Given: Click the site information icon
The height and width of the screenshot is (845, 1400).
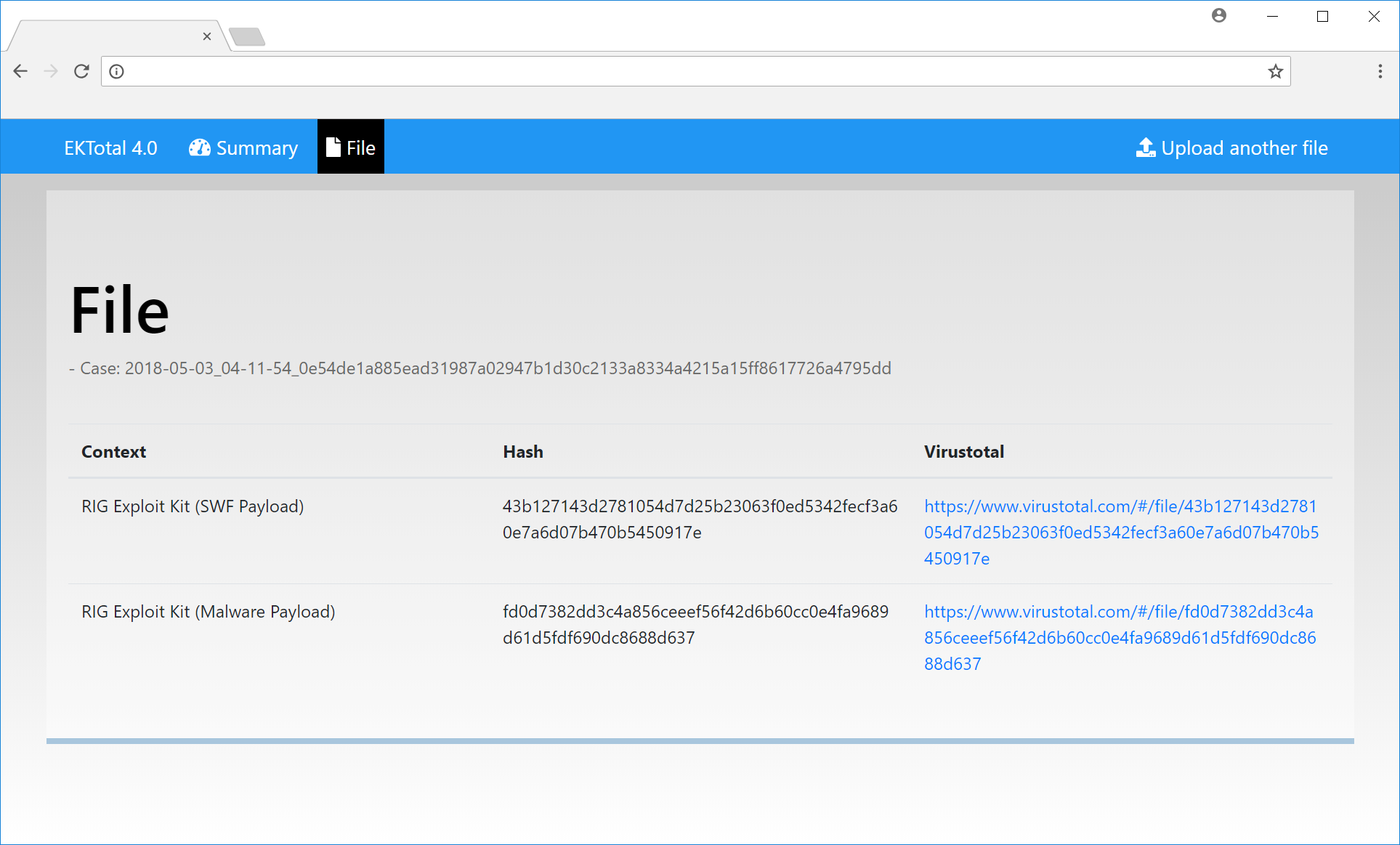Looking at the screenshot, I should 116,71.
